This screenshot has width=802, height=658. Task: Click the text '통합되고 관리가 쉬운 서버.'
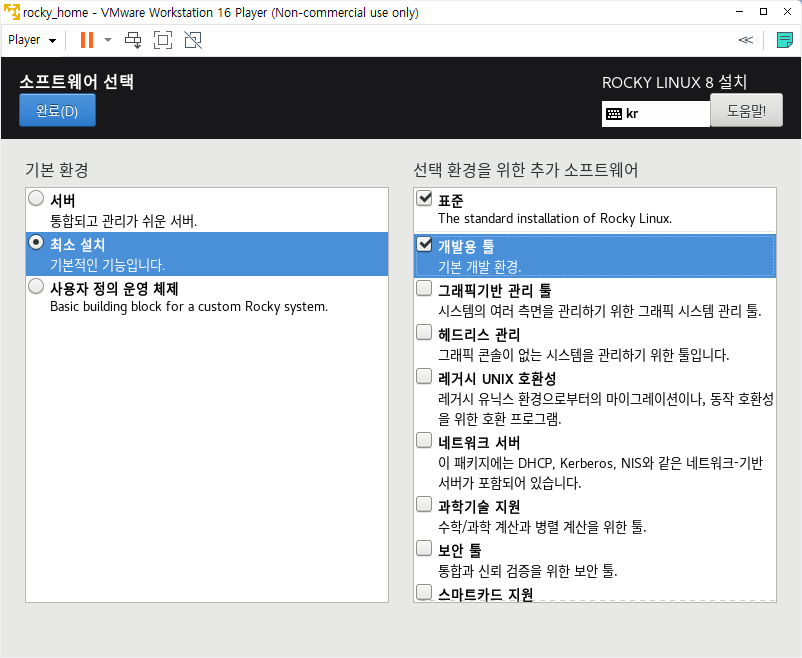click(123, 221)
